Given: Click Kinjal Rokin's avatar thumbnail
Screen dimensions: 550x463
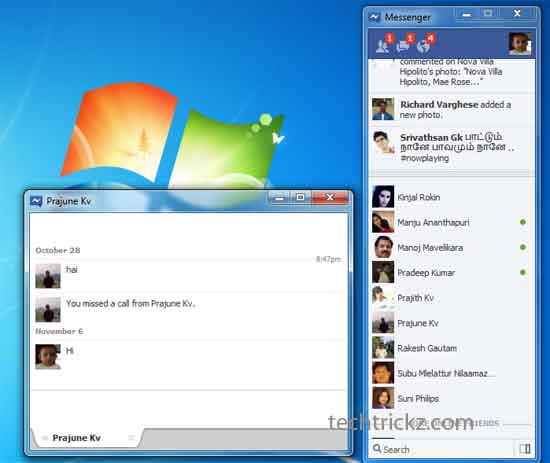Looking at the screenshot, I should (x=383, y=196).
